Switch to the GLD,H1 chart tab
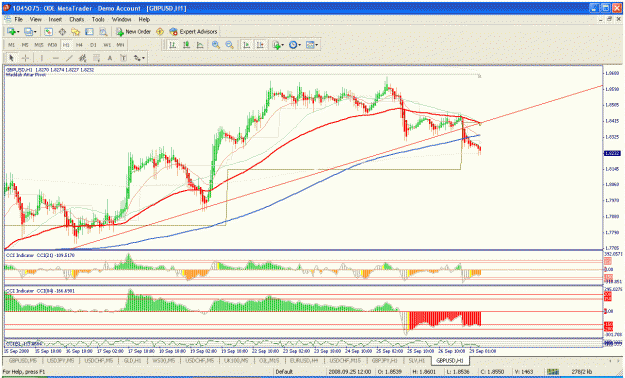 [x=132, y=360]
